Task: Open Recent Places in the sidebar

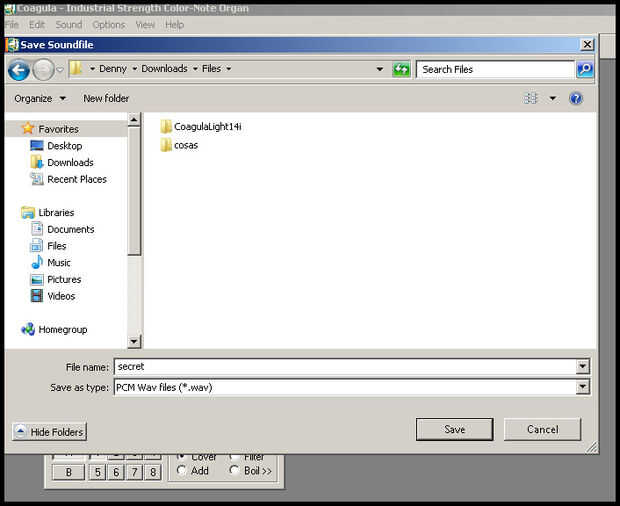Action: (x=68, y=179)
